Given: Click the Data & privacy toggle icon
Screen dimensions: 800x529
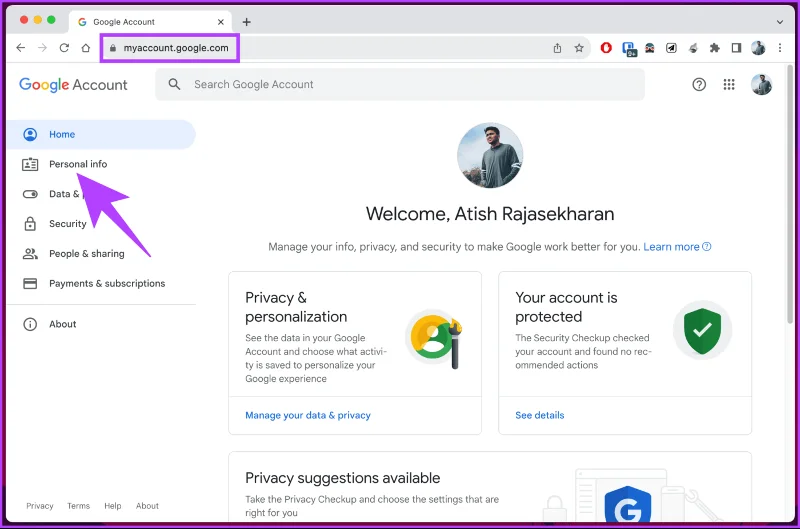Looking at the screenshot, I should point(30,194).
